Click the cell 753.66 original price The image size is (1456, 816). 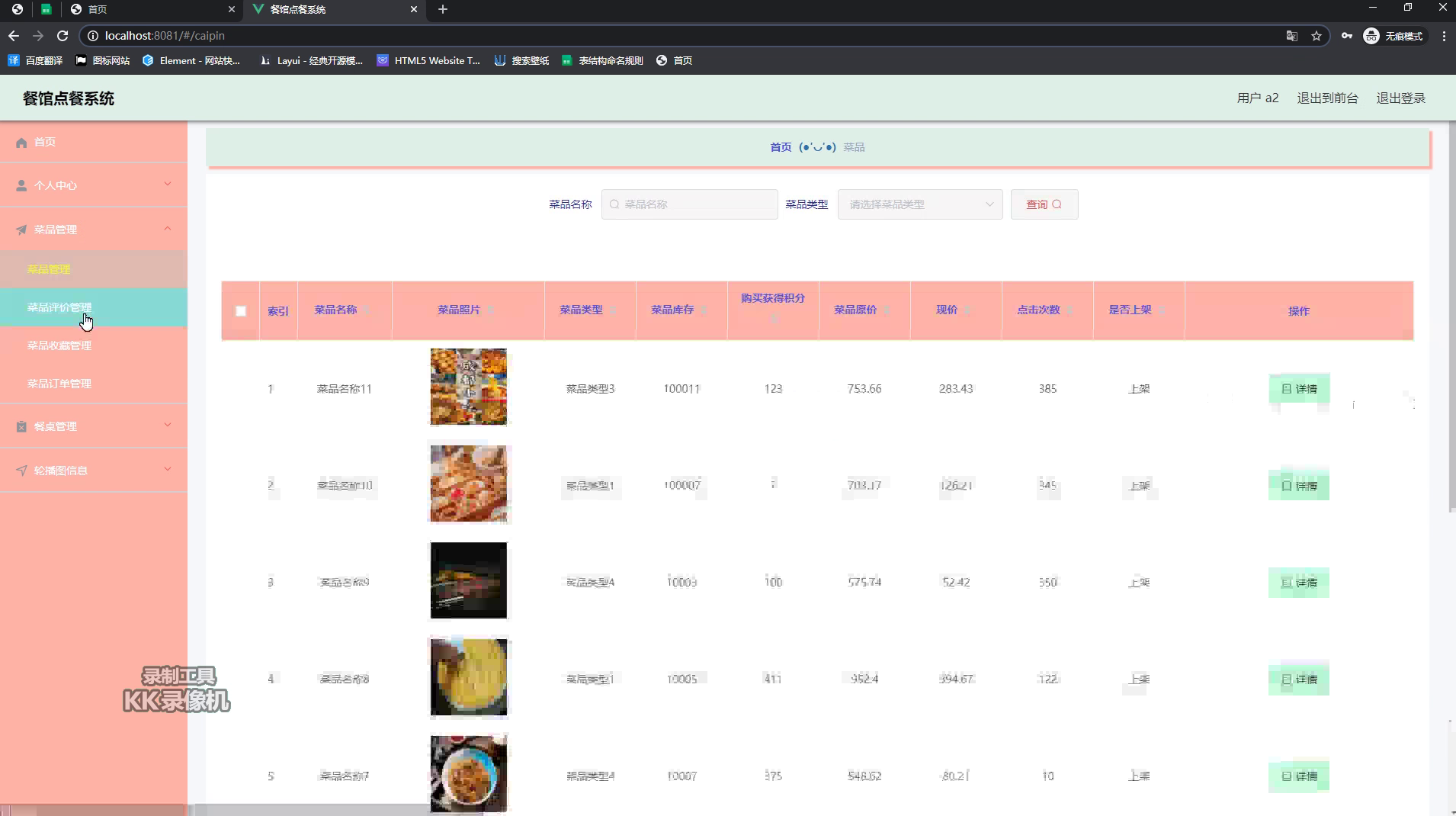pos(864,389)
